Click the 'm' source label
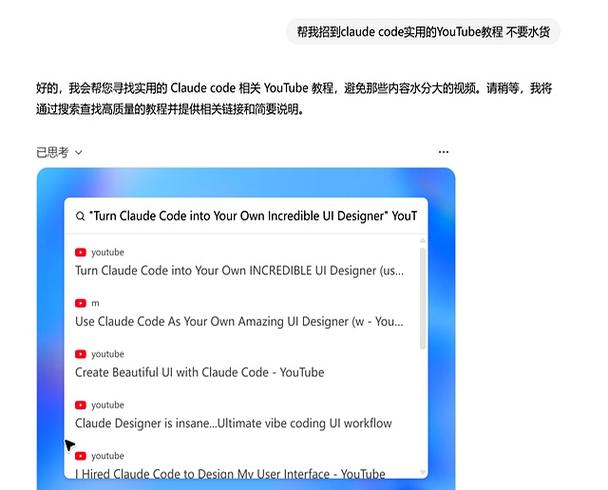Viewport: 608px width, 490px height. point(95,303)
